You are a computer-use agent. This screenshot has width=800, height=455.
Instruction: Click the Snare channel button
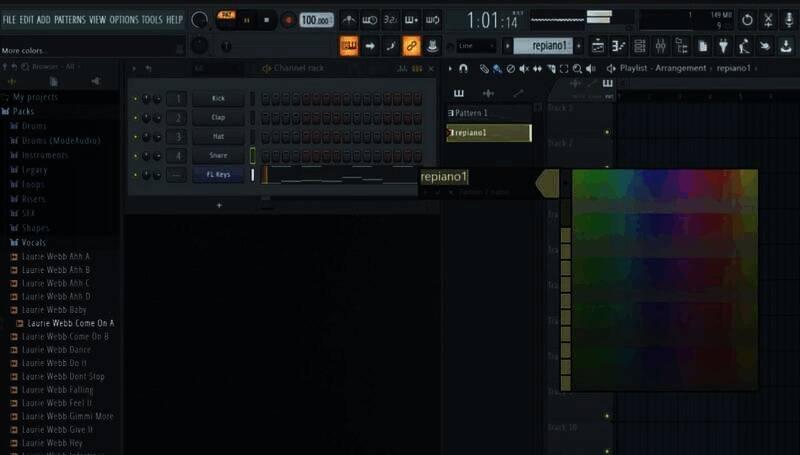pyautogui.click(x=218, y=156)
